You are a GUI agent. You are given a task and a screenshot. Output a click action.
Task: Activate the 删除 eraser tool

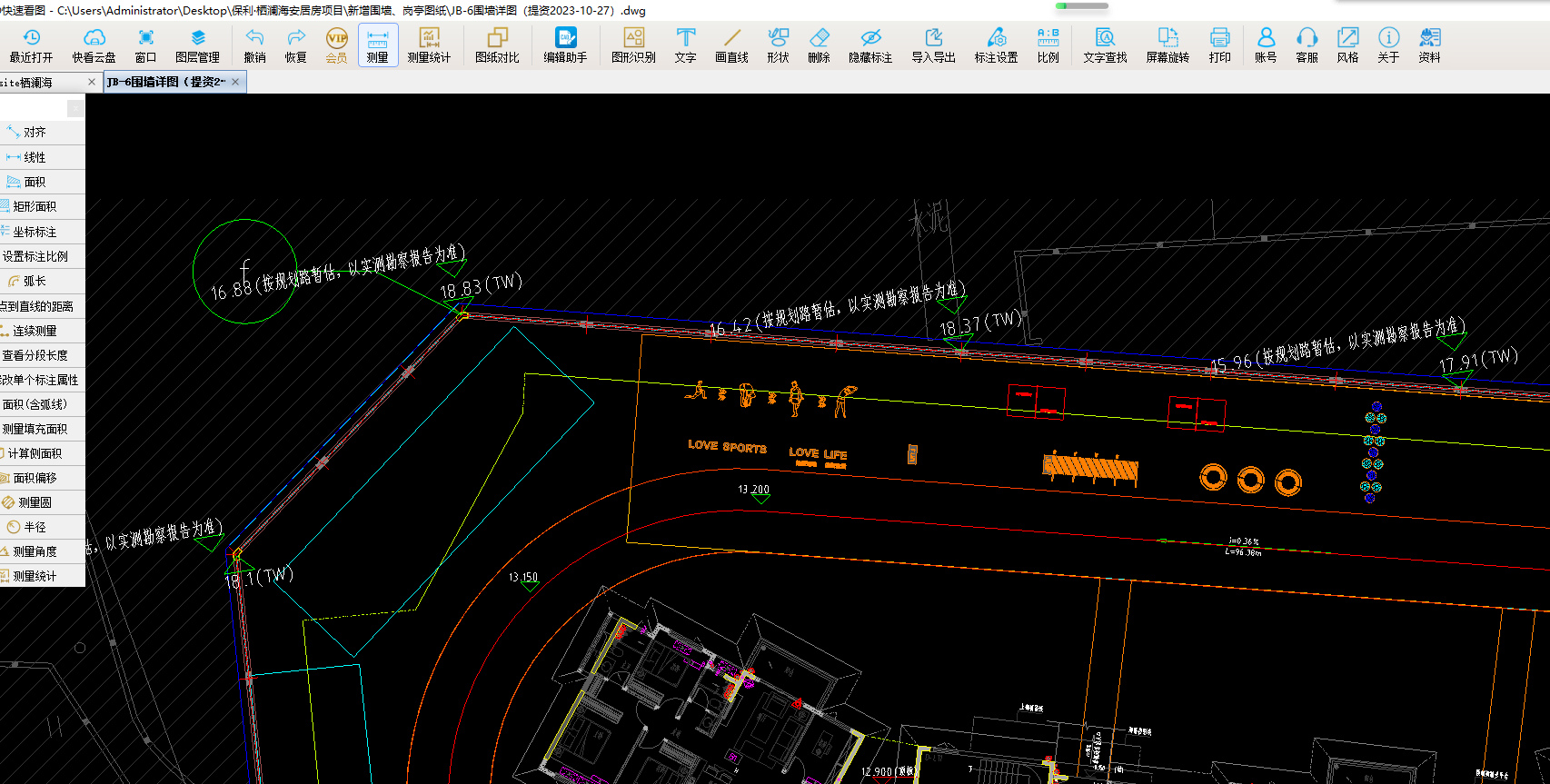819,45
